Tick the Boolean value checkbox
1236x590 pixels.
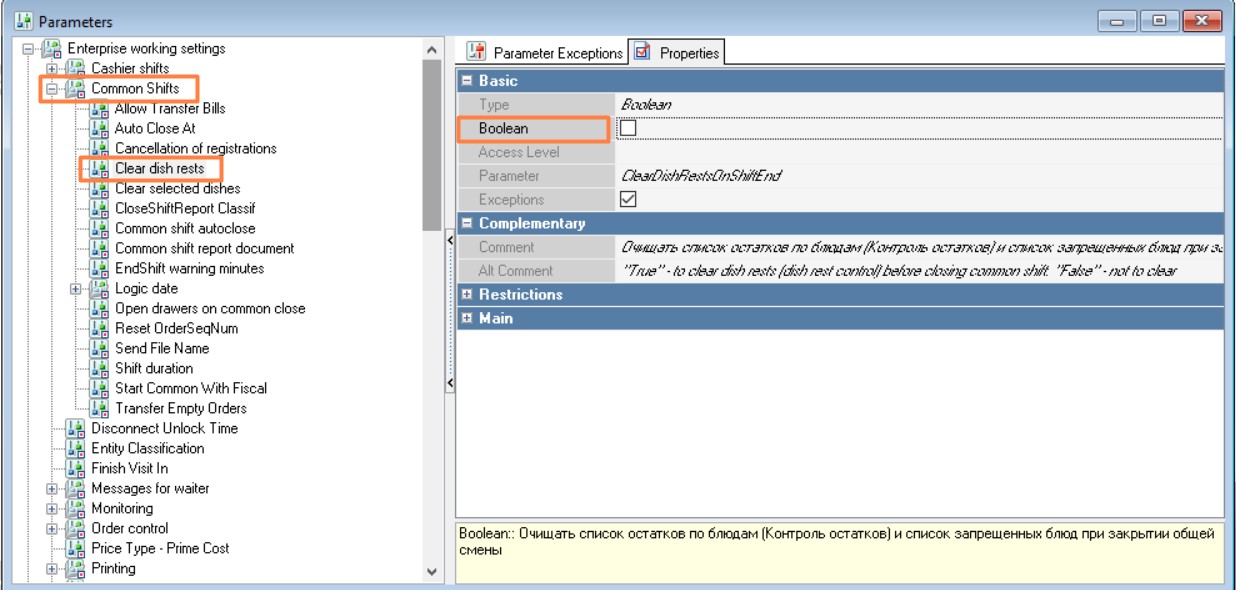tap(628, 128)
